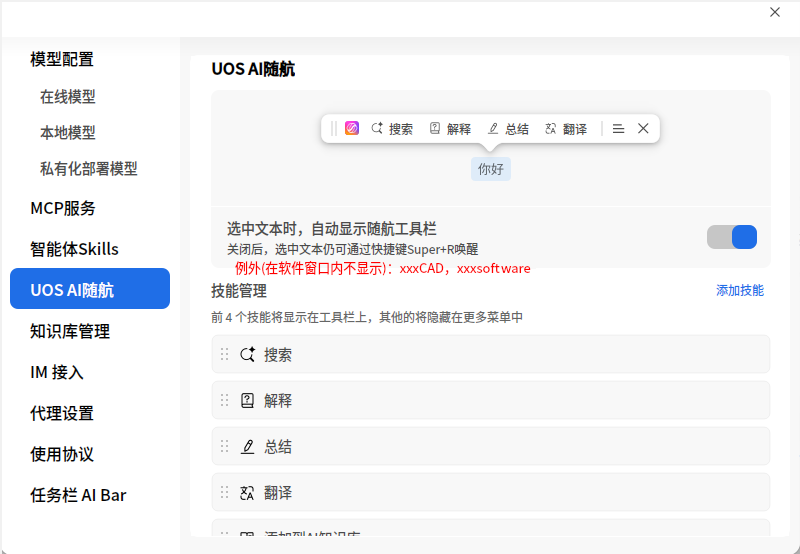Open the 智能体Skills page

74,249
